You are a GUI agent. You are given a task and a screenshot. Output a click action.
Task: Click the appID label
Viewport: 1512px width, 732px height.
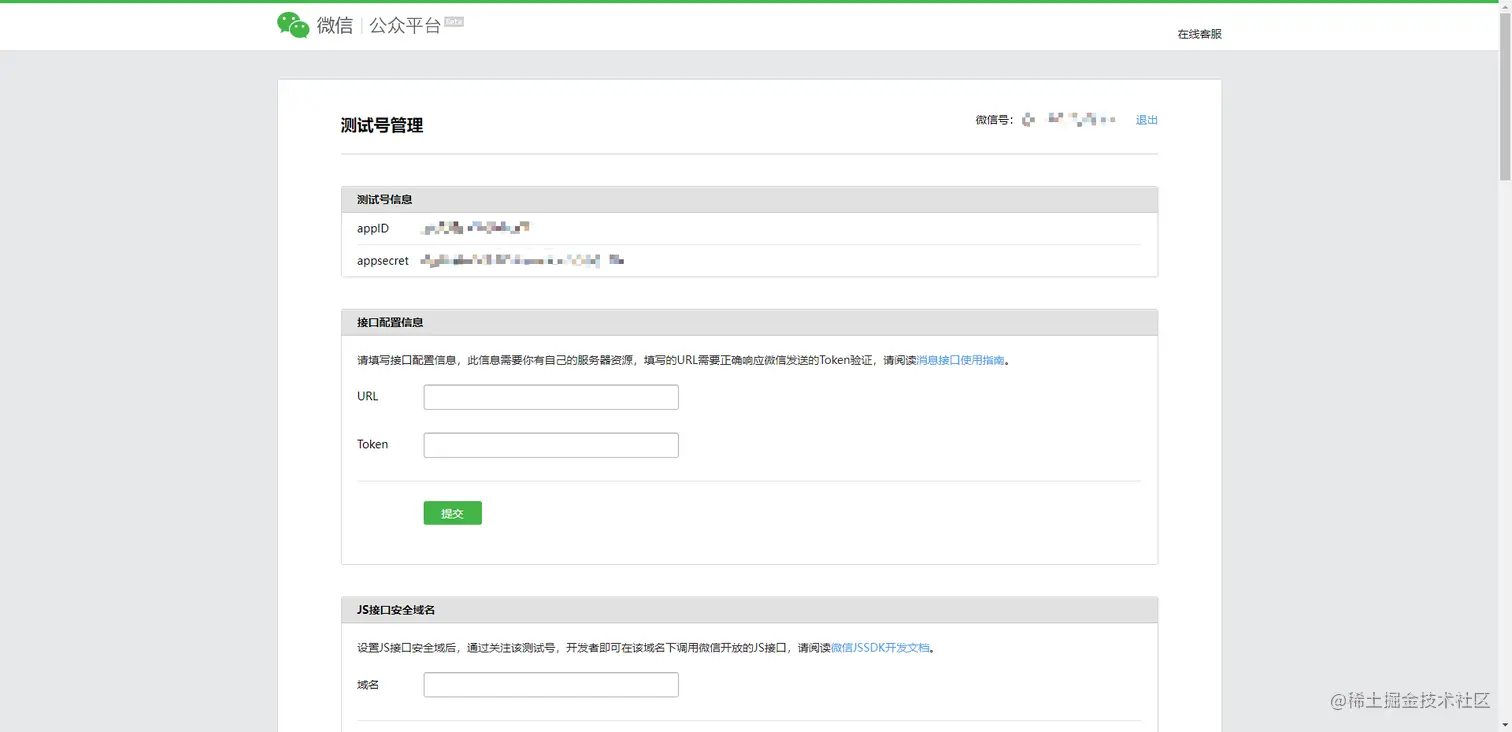[x=373, y=229]
